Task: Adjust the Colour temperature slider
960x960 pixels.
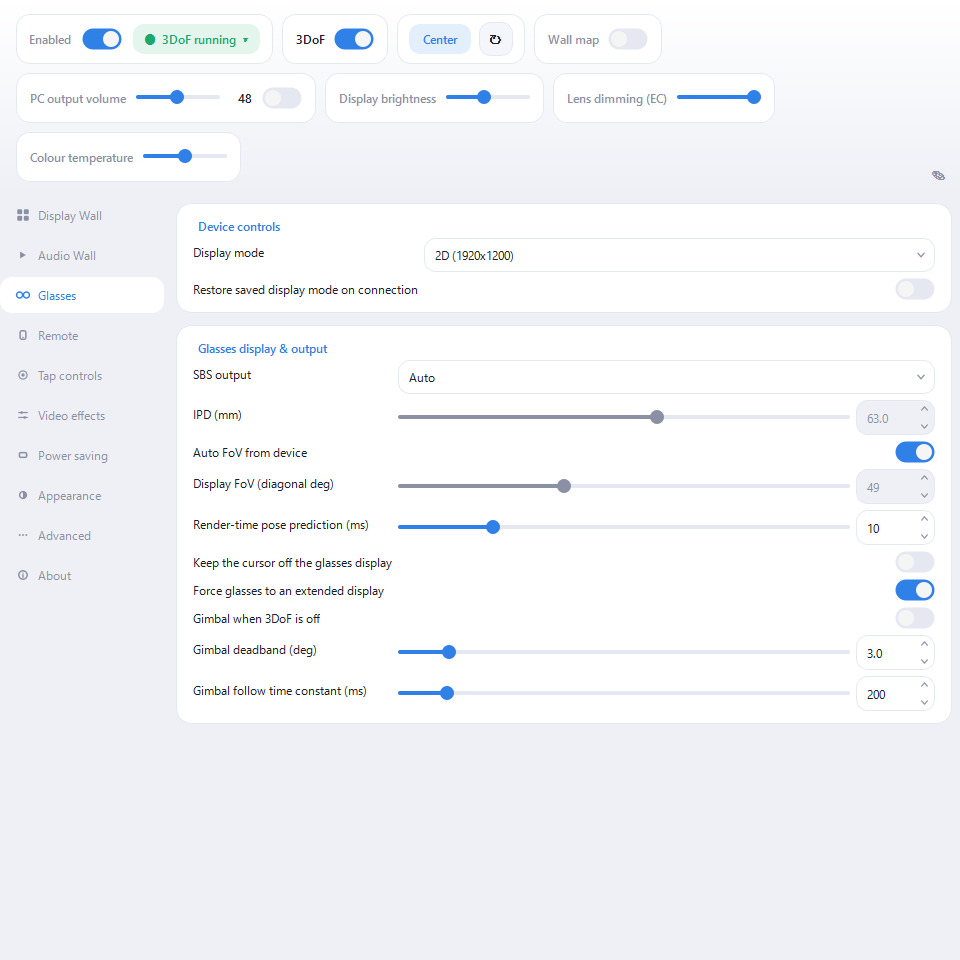Action: pyautogui.click(x=185, y=156)
